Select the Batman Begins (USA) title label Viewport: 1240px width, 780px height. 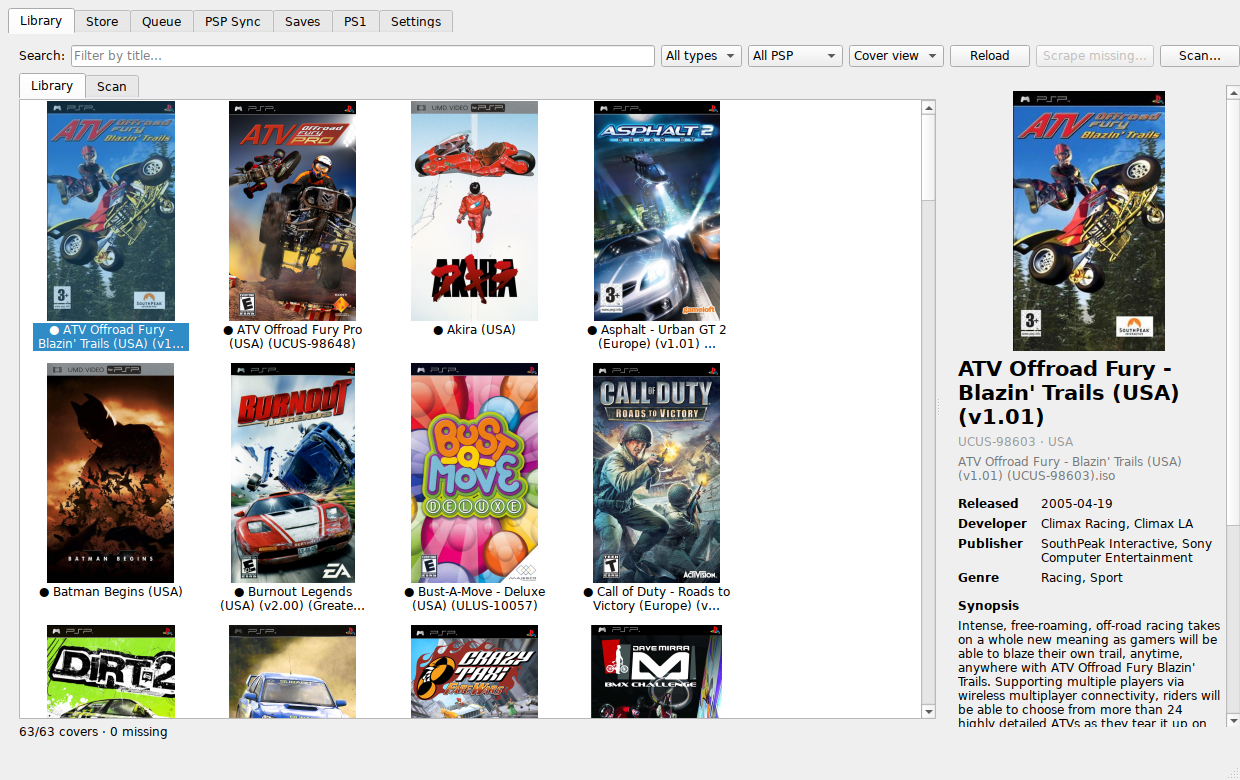pos(110,592)
